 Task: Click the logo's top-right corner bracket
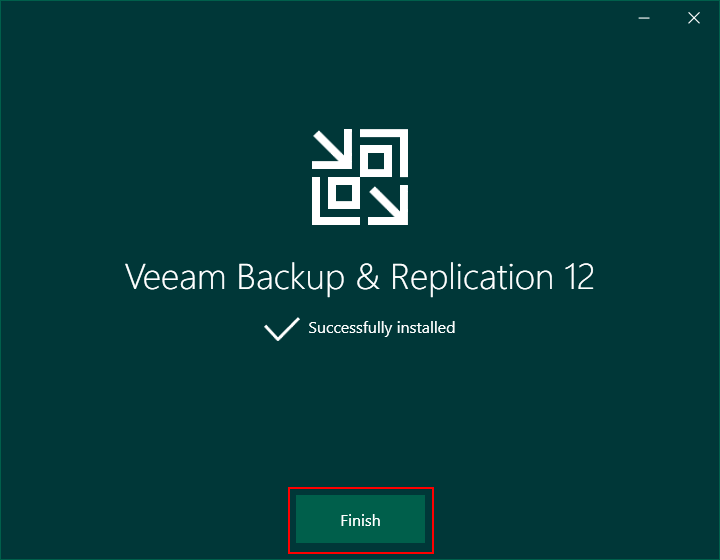pyautogui.click(x=396, y=141)
